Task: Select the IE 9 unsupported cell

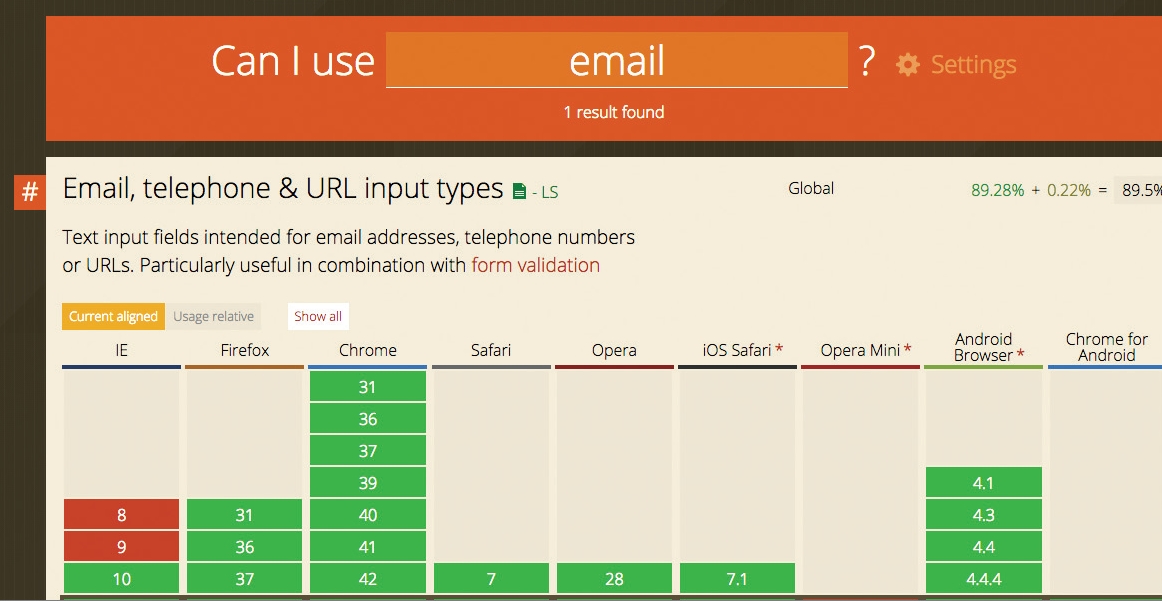Action: point(122,547)
